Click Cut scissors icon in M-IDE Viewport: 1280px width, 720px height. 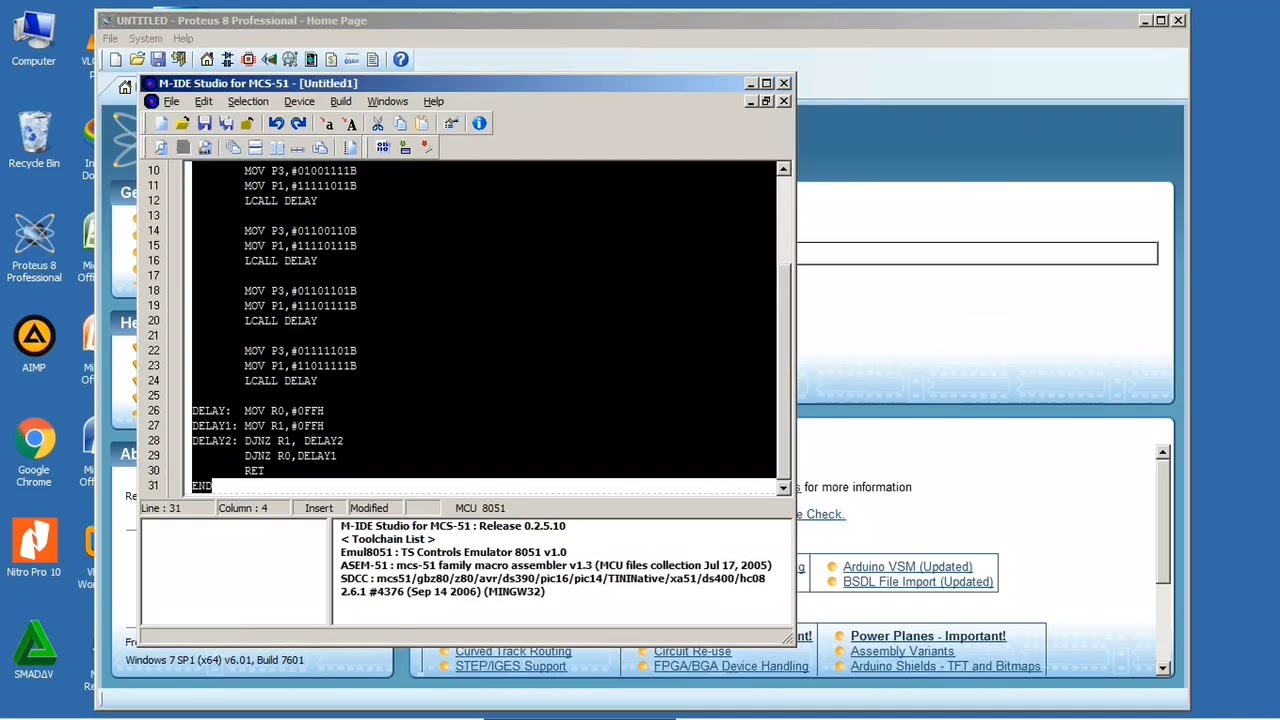(x=377, y=123)
